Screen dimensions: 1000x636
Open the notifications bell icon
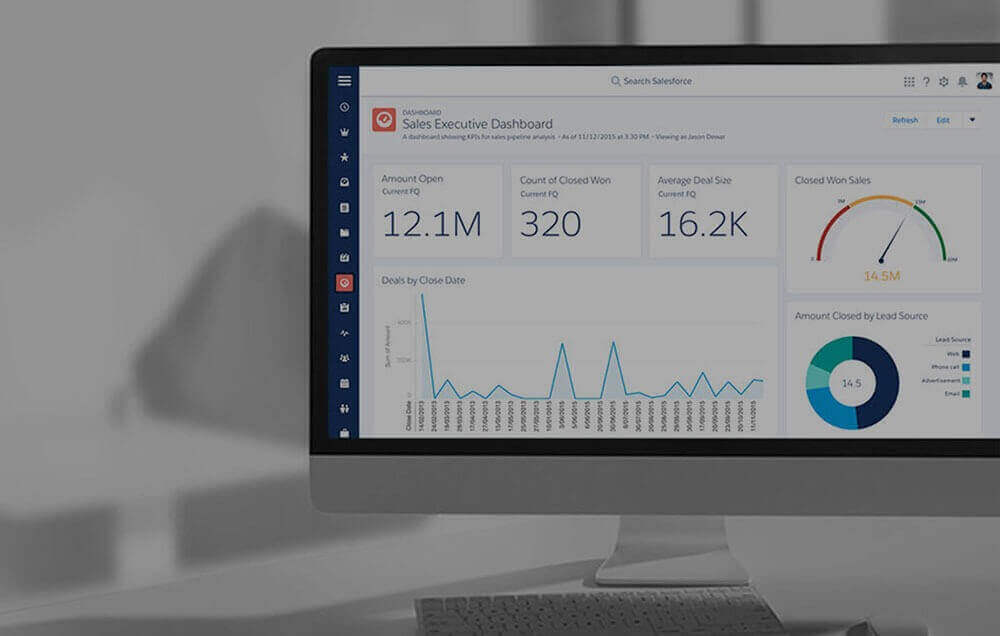pyautogui.click(x=962, y=82)
